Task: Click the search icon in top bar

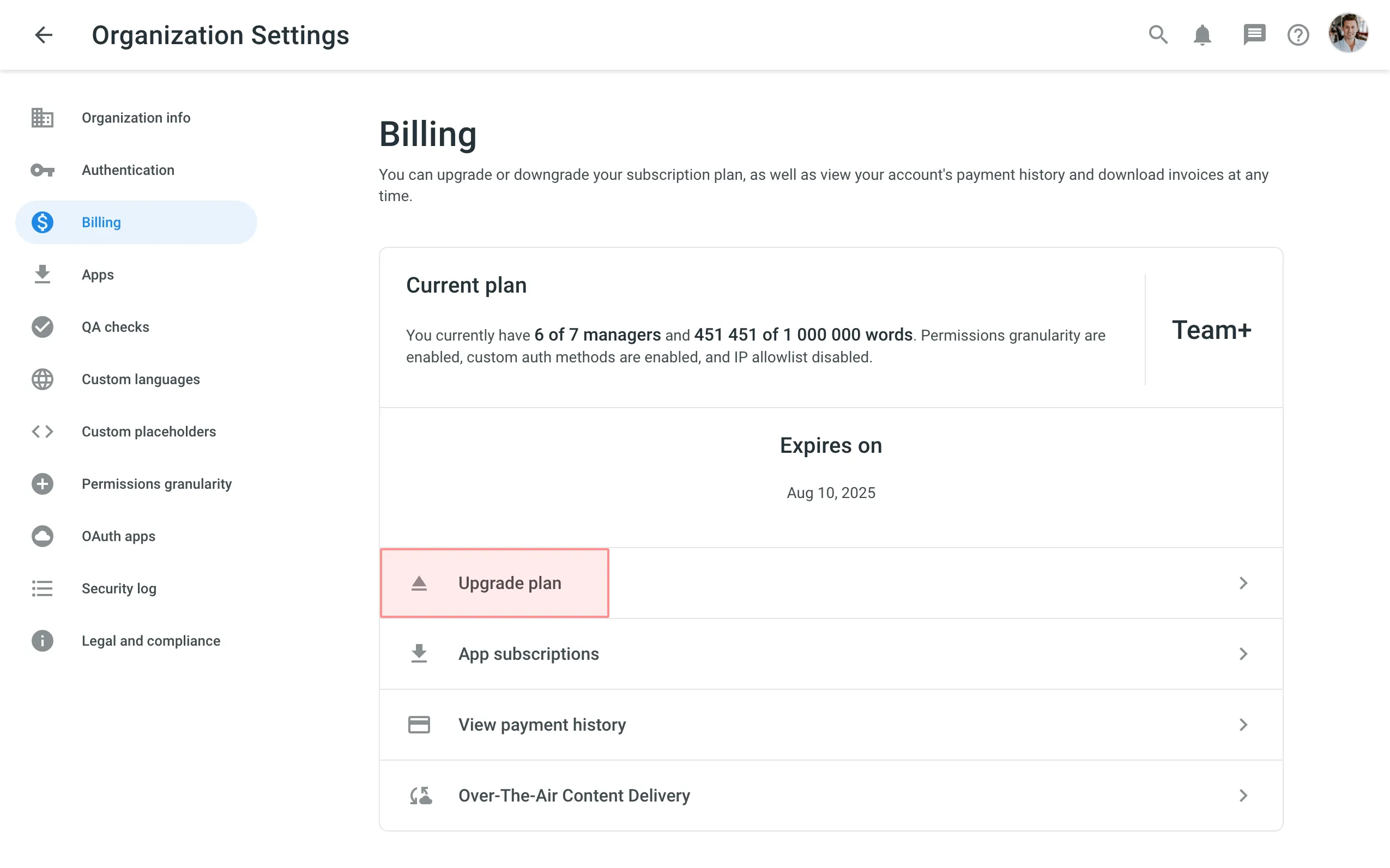Action: click(x=1158, y=34)
